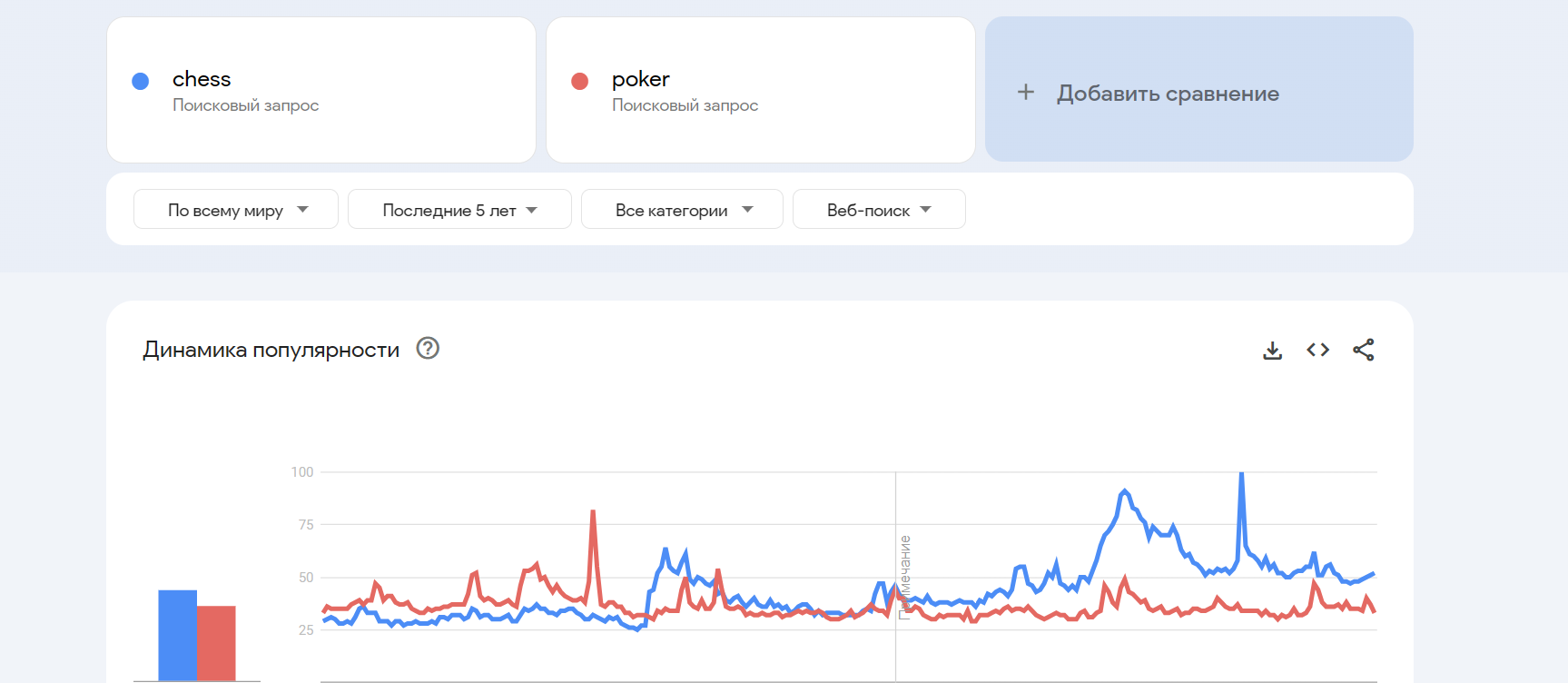Viewport: 1568px width, 683px height.
Task: Click the blue chess average bar
Action: click(177, 635)
